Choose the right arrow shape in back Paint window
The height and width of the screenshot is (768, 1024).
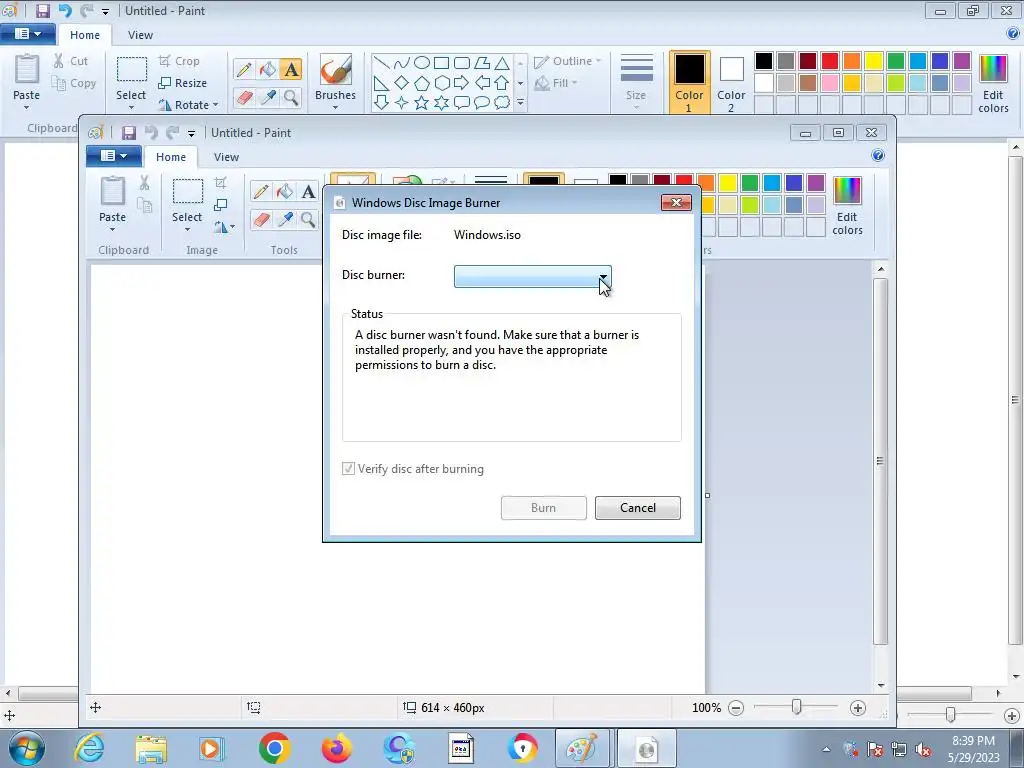point(461,83)
